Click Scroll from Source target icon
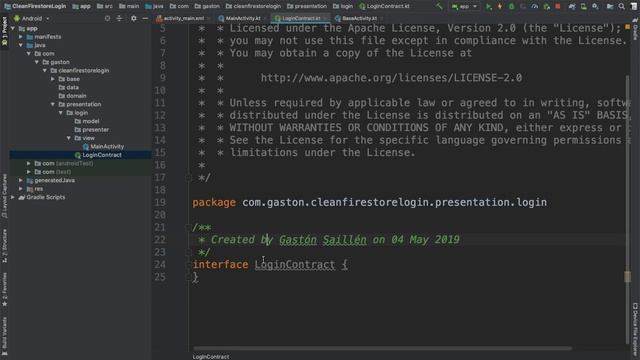This screenshot has height=360, width=640. pyautogui.click(x=107, y=18)
